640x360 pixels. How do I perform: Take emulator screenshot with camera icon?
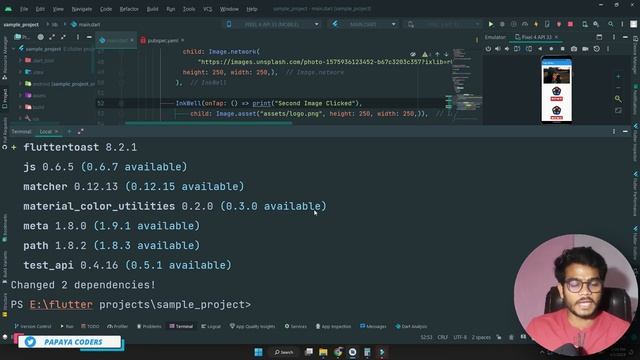coord(574,49)
